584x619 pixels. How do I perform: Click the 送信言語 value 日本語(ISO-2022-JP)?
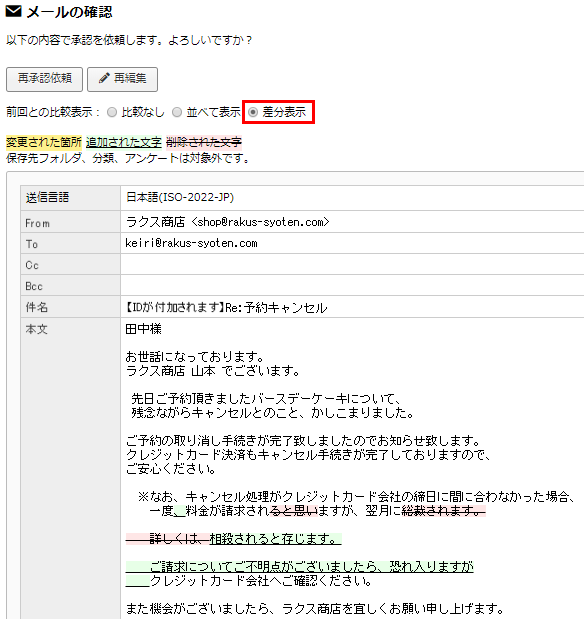click(x=180, y=197)
